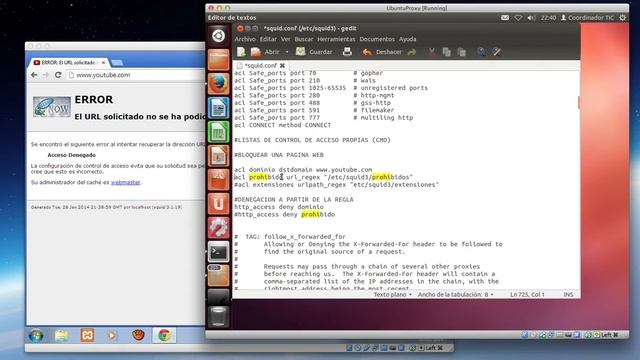Image resolution: width=640 pixels, height=360 pixels.
Task: Click the www.youtube.com address bar
Action: [x=136, y=75]
